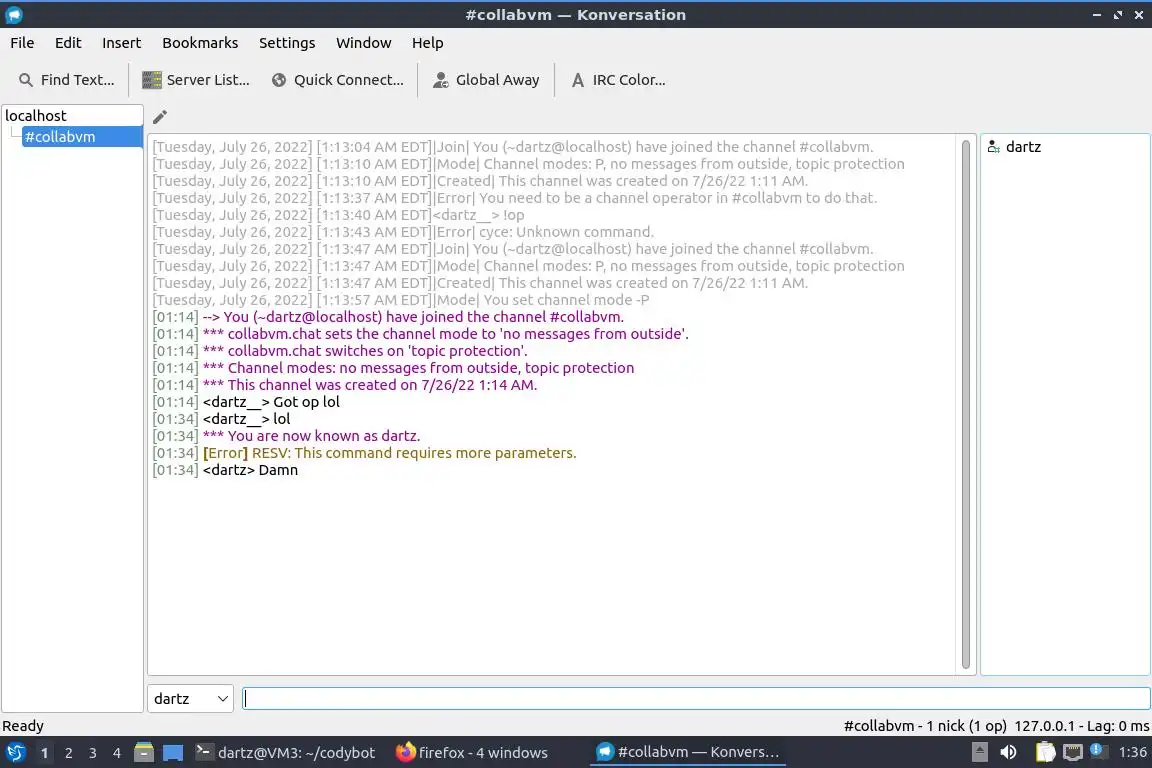Viewport: 1152px width, 768px height.
Task: Click Quick Connect toolbar button
Action: [x=338, y=80]
